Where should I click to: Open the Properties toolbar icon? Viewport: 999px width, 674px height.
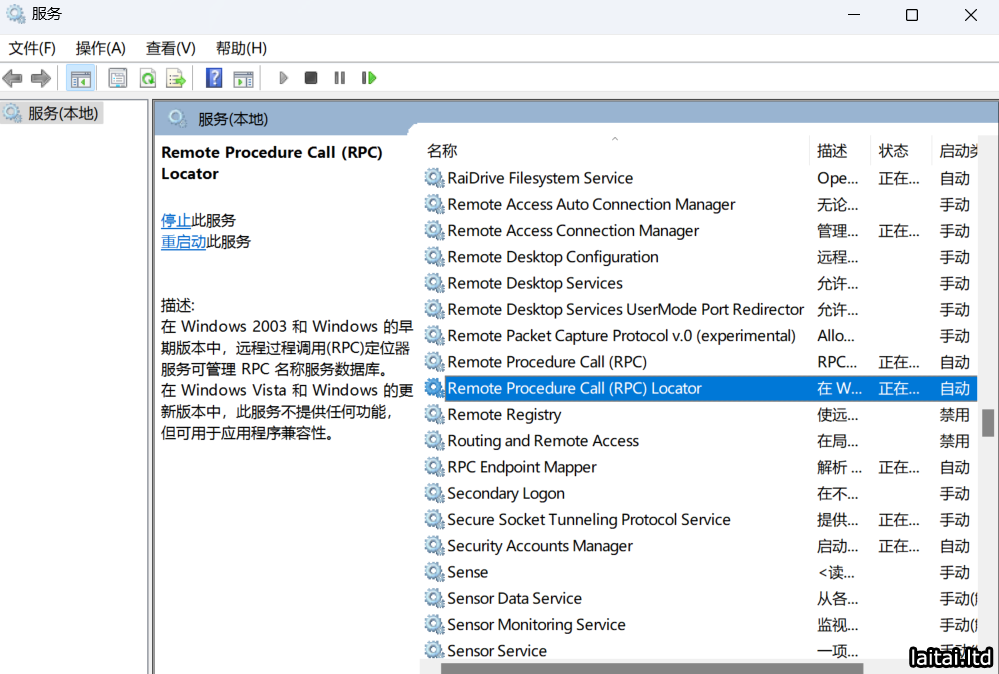tap(118, 78)
